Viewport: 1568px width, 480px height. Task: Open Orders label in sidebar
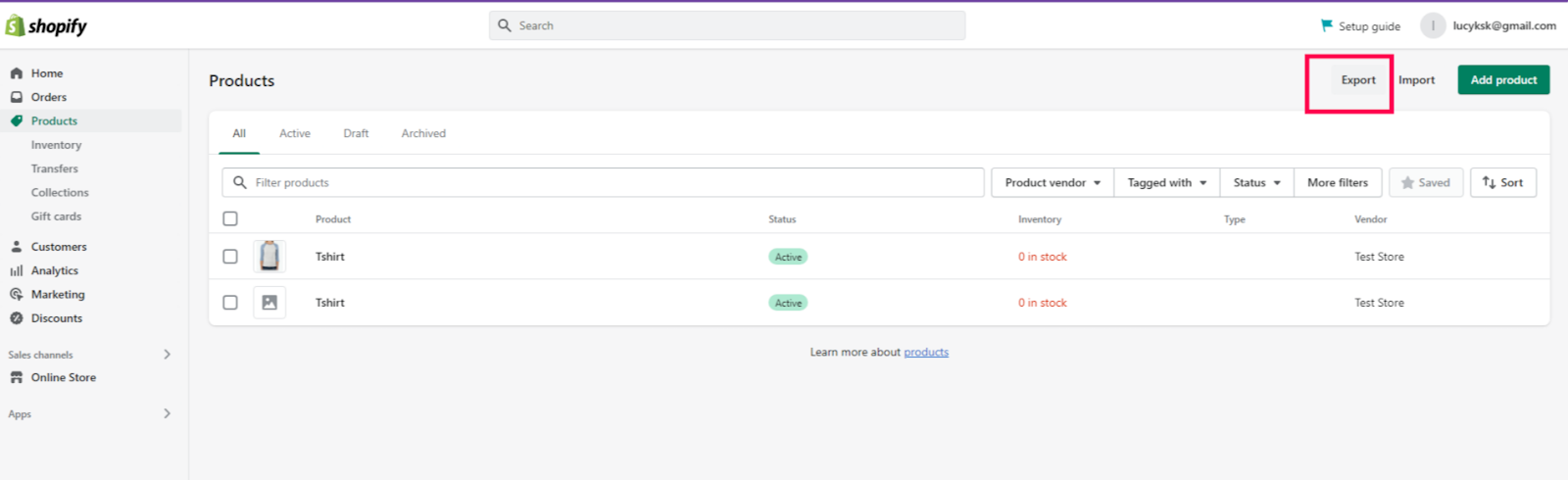(49, 97)
